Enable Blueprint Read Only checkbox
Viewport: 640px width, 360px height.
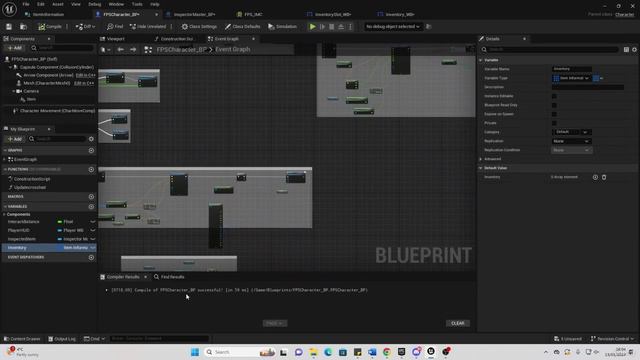[x=554, y=105]
